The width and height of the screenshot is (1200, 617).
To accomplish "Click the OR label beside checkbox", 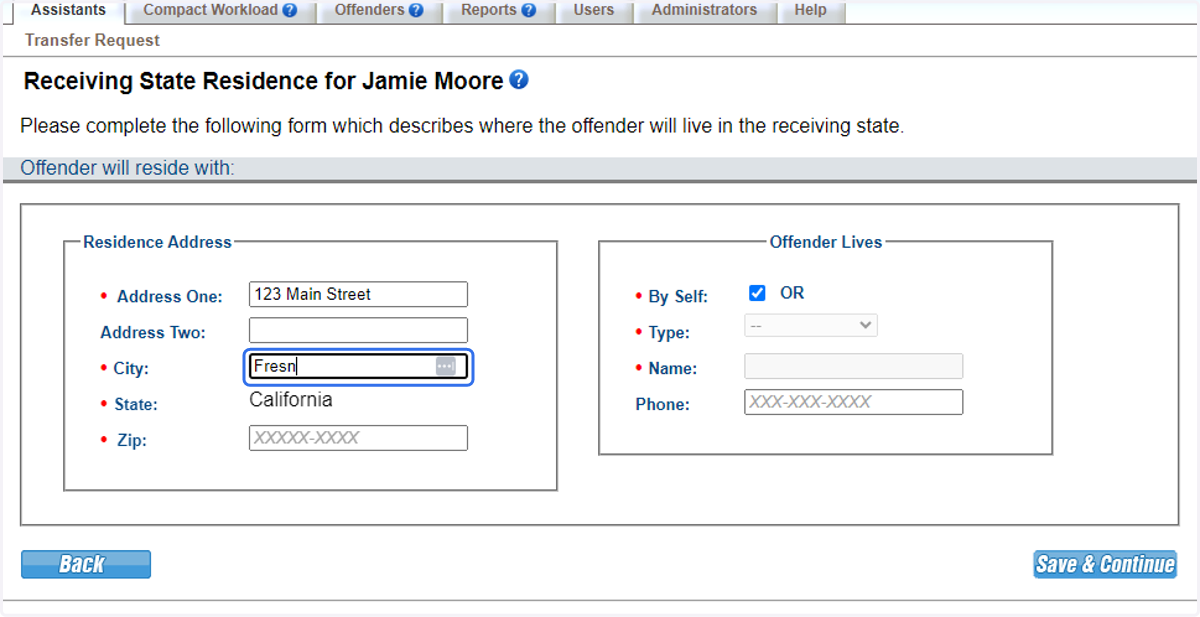I will tap(792, 293).
